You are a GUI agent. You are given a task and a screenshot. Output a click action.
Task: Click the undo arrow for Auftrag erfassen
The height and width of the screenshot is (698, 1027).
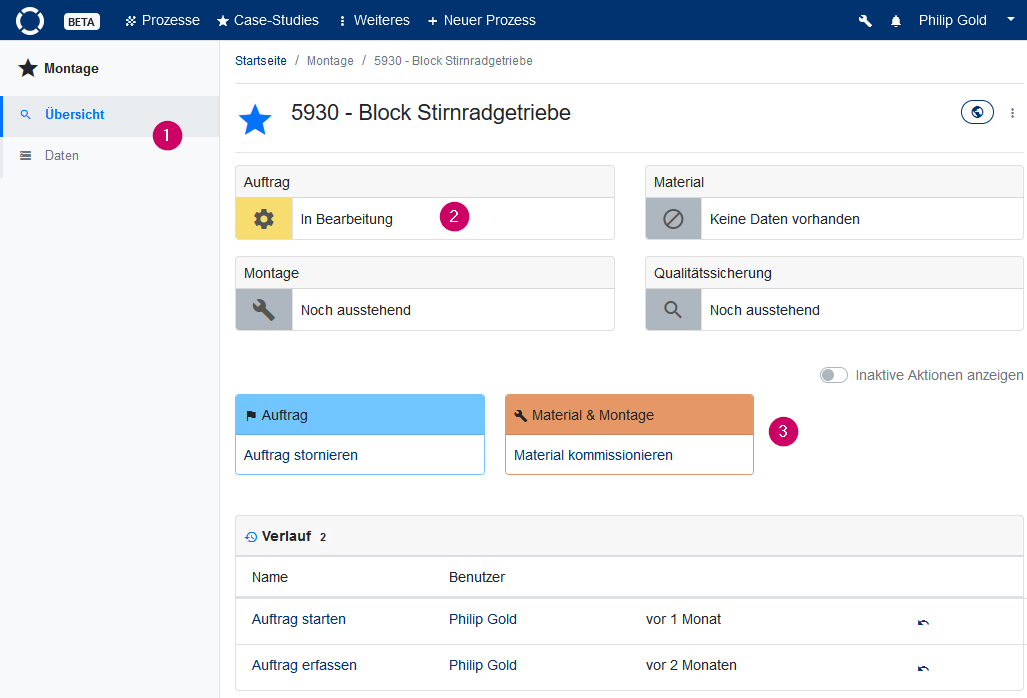pos(924,668)
